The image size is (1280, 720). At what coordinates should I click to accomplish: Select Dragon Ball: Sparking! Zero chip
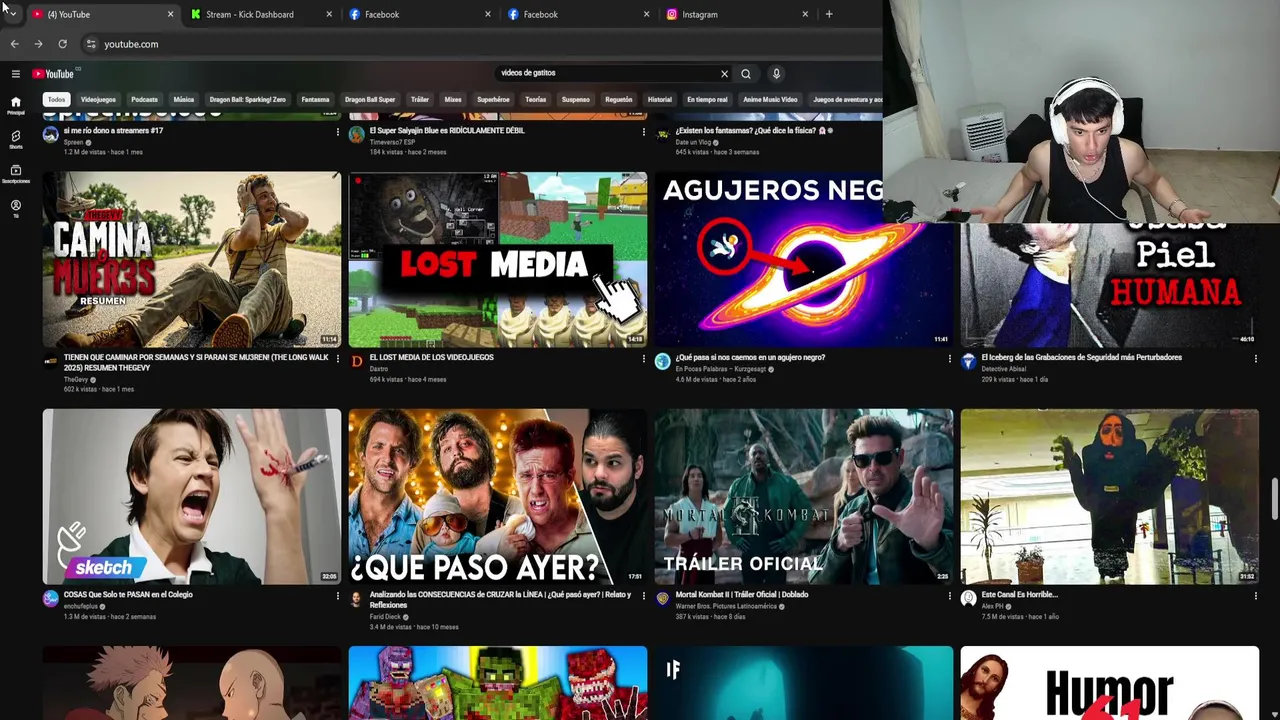(x=247, y=99)
